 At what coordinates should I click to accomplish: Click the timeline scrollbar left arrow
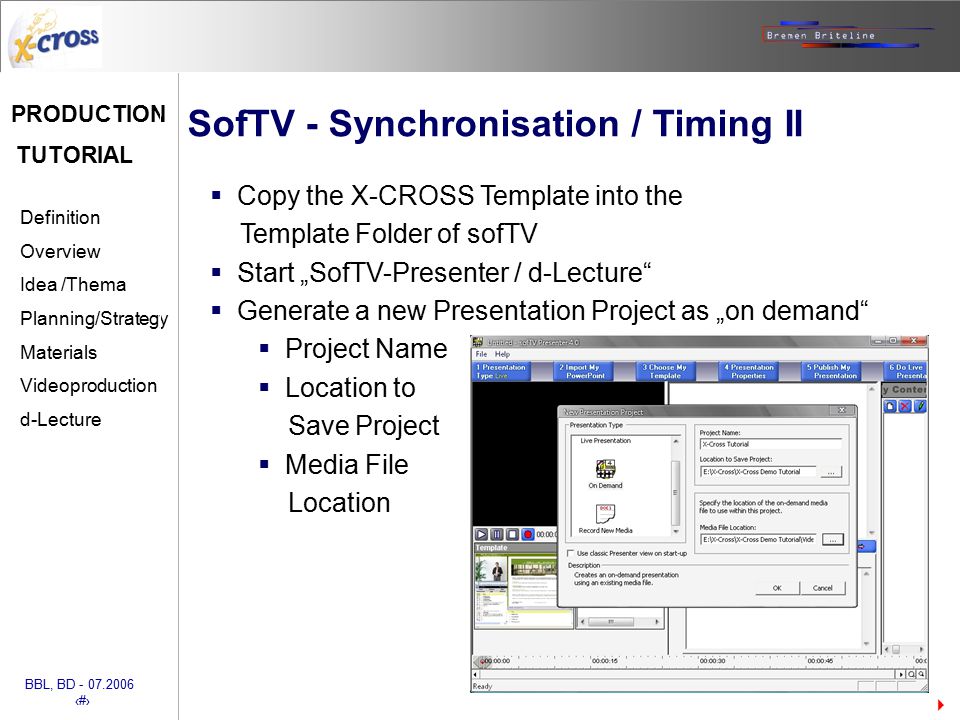tap(476, 674)
